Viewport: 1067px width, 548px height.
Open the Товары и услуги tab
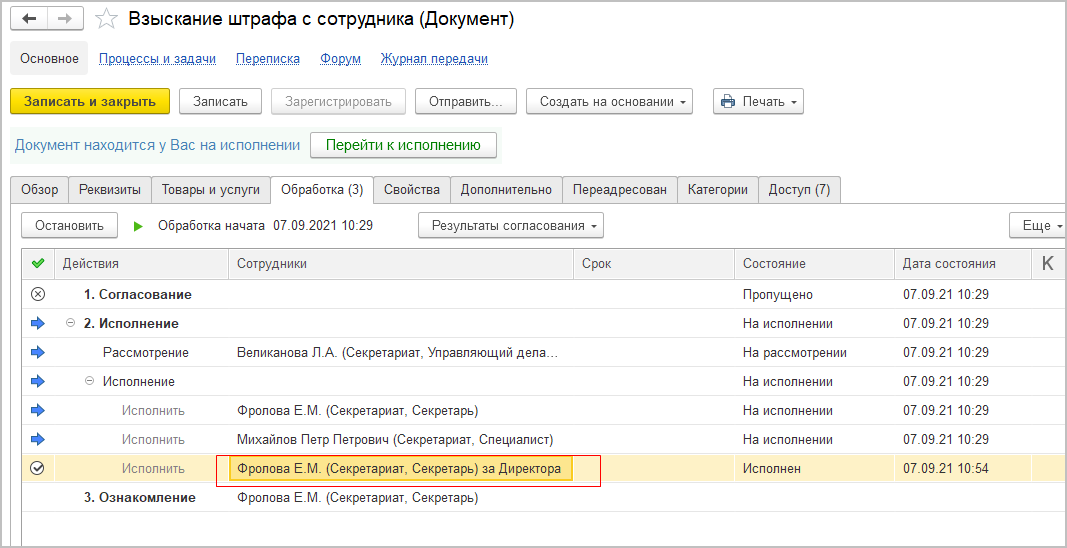(212, 189)
